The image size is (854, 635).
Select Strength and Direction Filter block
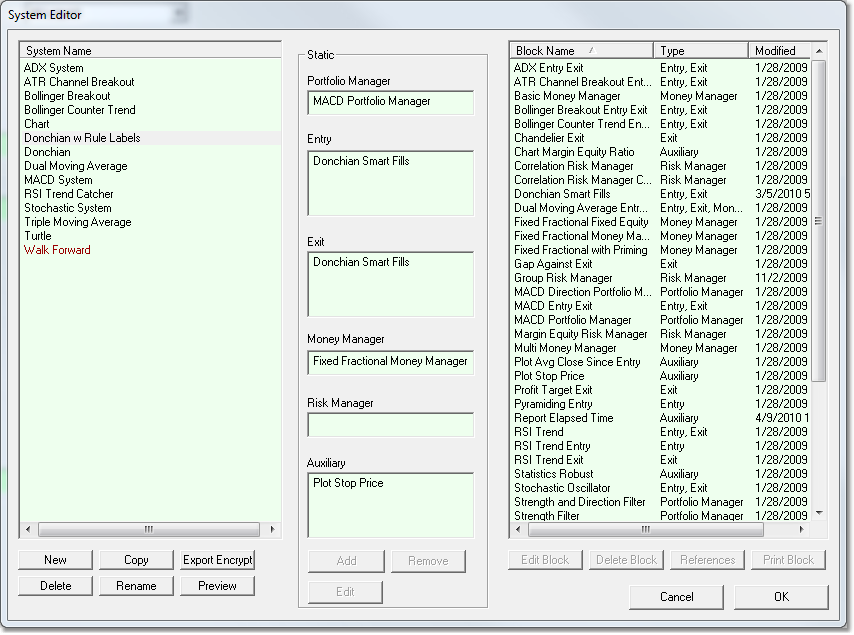click(x=580, y=502)
